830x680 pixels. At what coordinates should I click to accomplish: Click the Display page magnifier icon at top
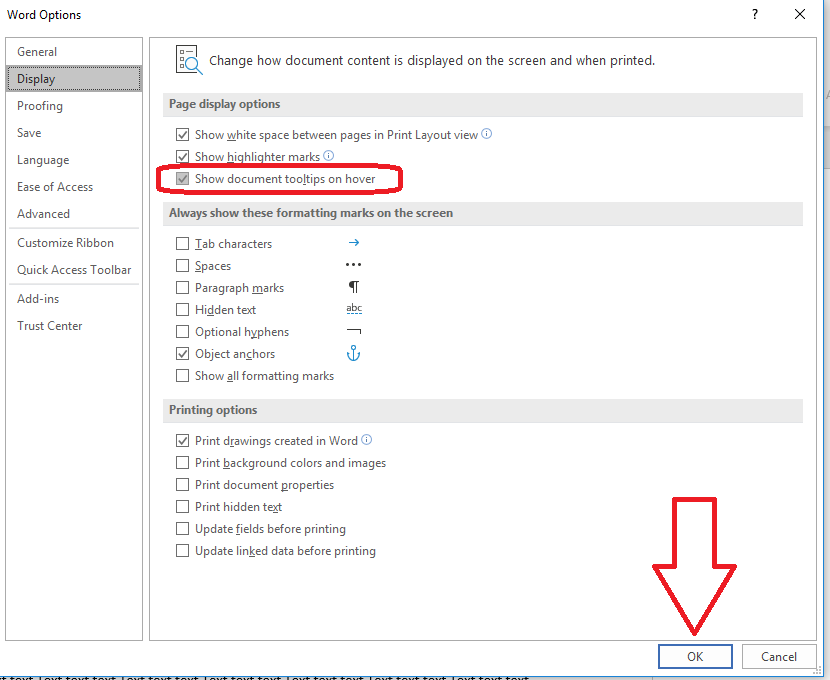pos(188,60)
